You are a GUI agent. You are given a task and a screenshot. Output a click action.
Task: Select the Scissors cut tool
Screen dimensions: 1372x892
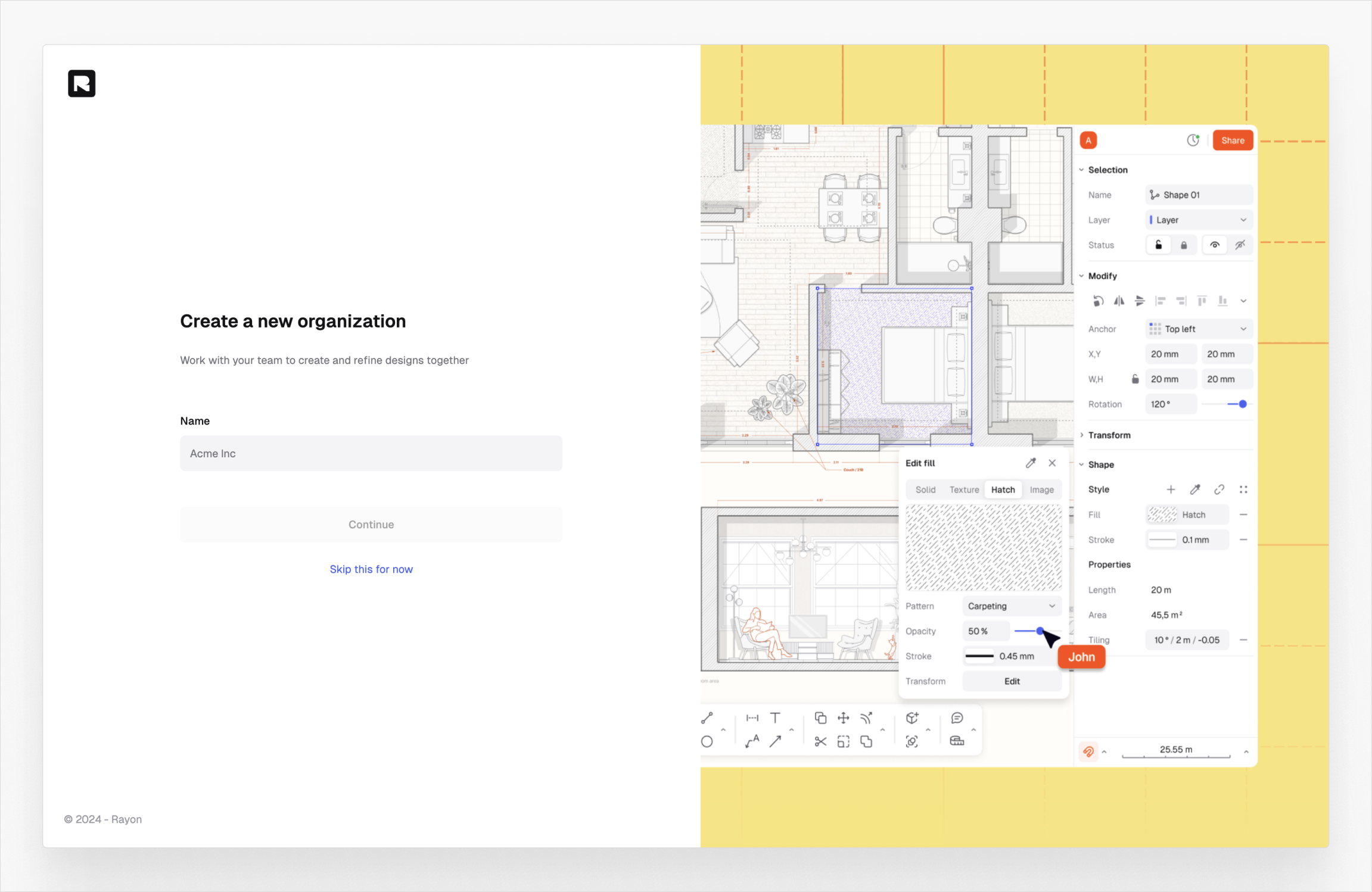point(820,741)
